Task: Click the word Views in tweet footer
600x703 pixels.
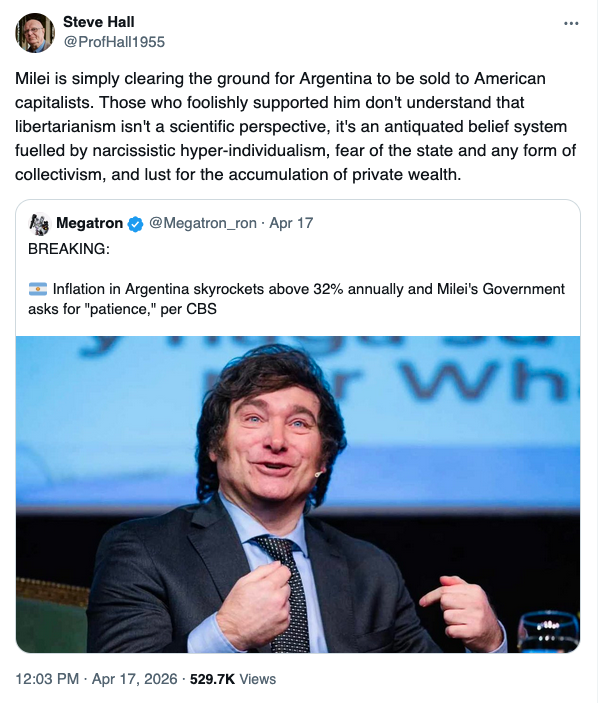Action: click(x=258, y=679)
